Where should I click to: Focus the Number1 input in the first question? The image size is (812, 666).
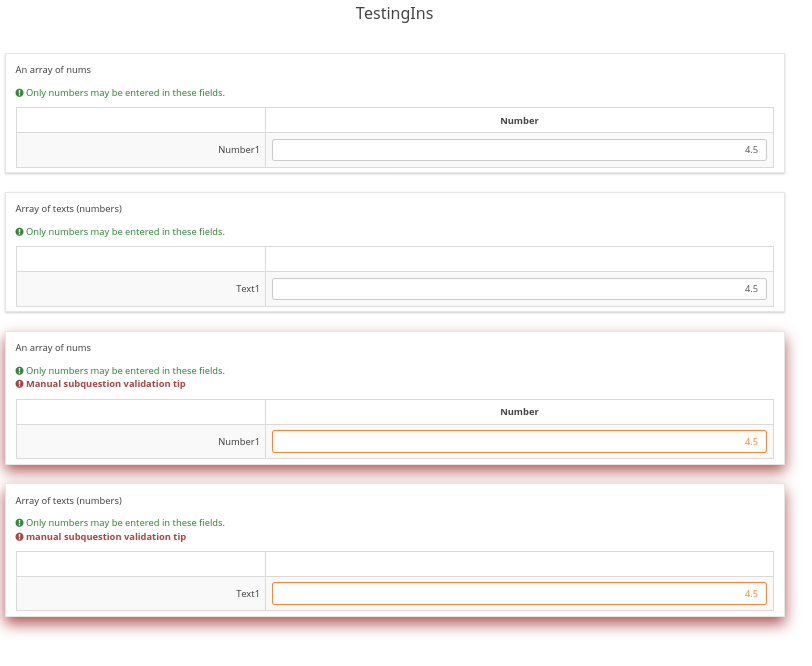coord(519,150)
